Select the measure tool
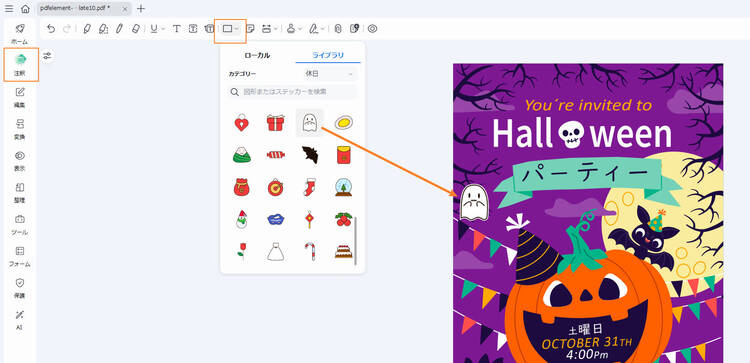The height and width of the screenshot is (363, 750). pos(266,29)
